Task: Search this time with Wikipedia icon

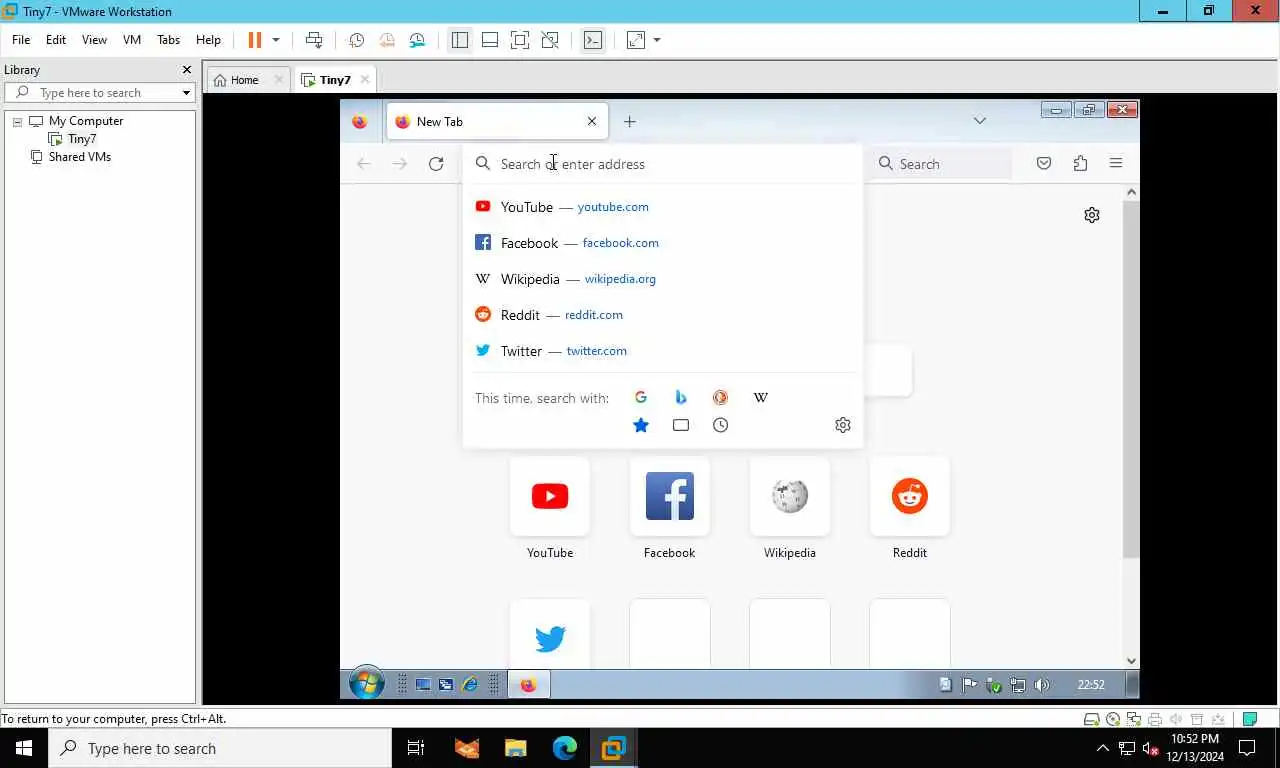Action: point(761,397)
